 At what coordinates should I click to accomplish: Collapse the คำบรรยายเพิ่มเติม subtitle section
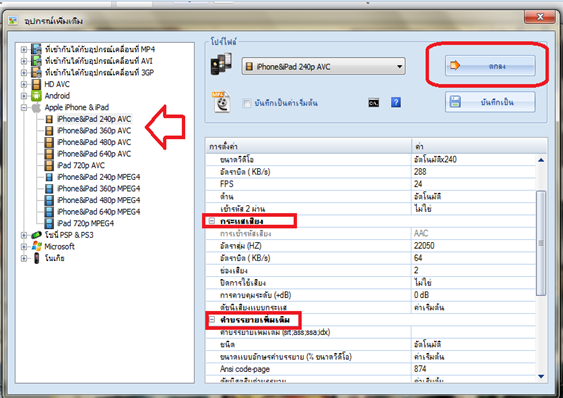212,319
